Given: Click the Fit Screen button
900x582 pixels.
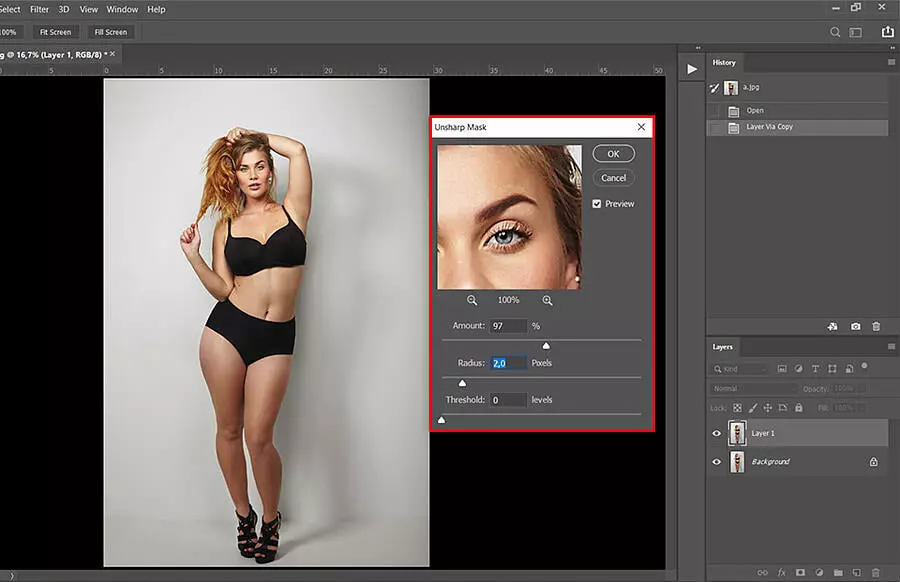Looking at the screenshot, I should click(x=54, y=31).
